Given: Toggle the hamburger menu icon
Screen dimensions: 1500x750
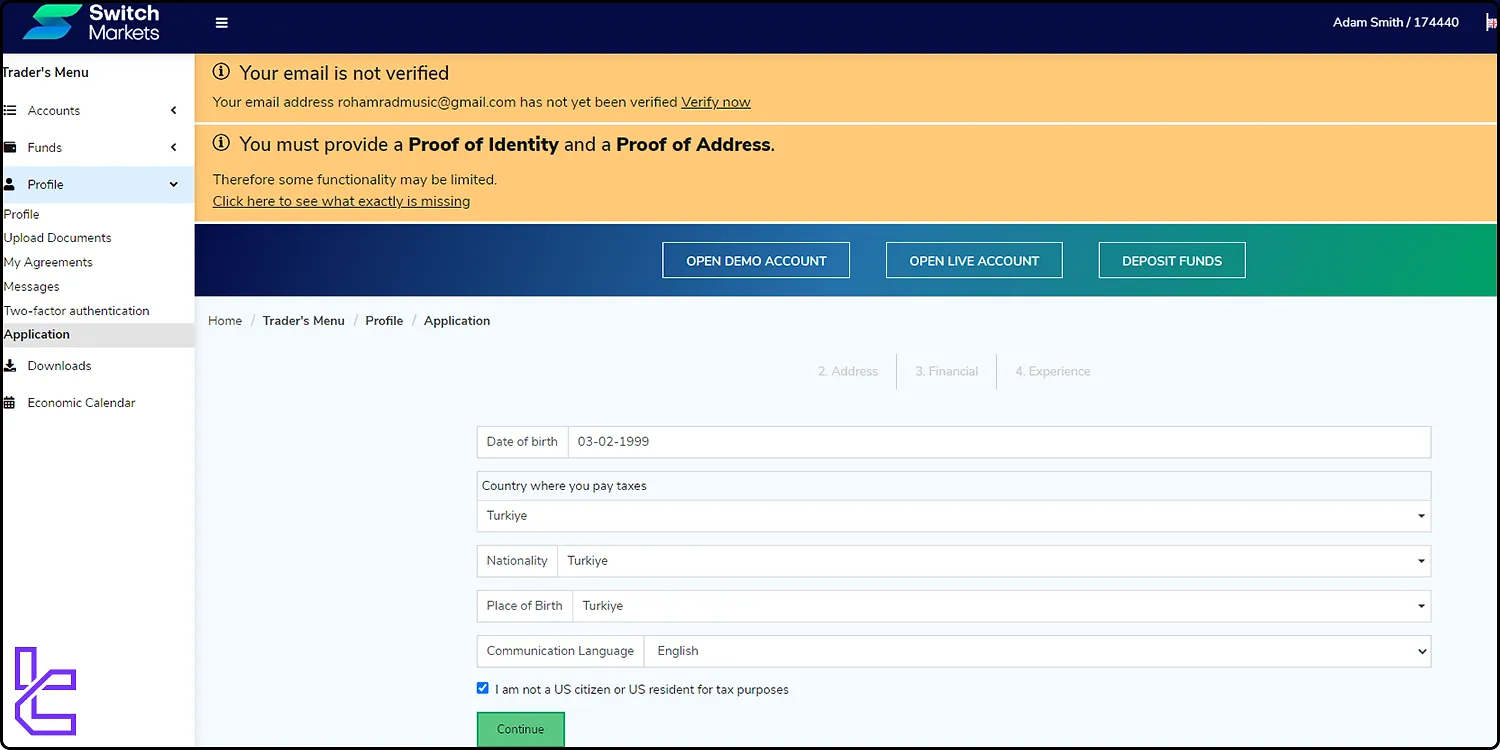Looking at the screenshot, I should [222, 23].
